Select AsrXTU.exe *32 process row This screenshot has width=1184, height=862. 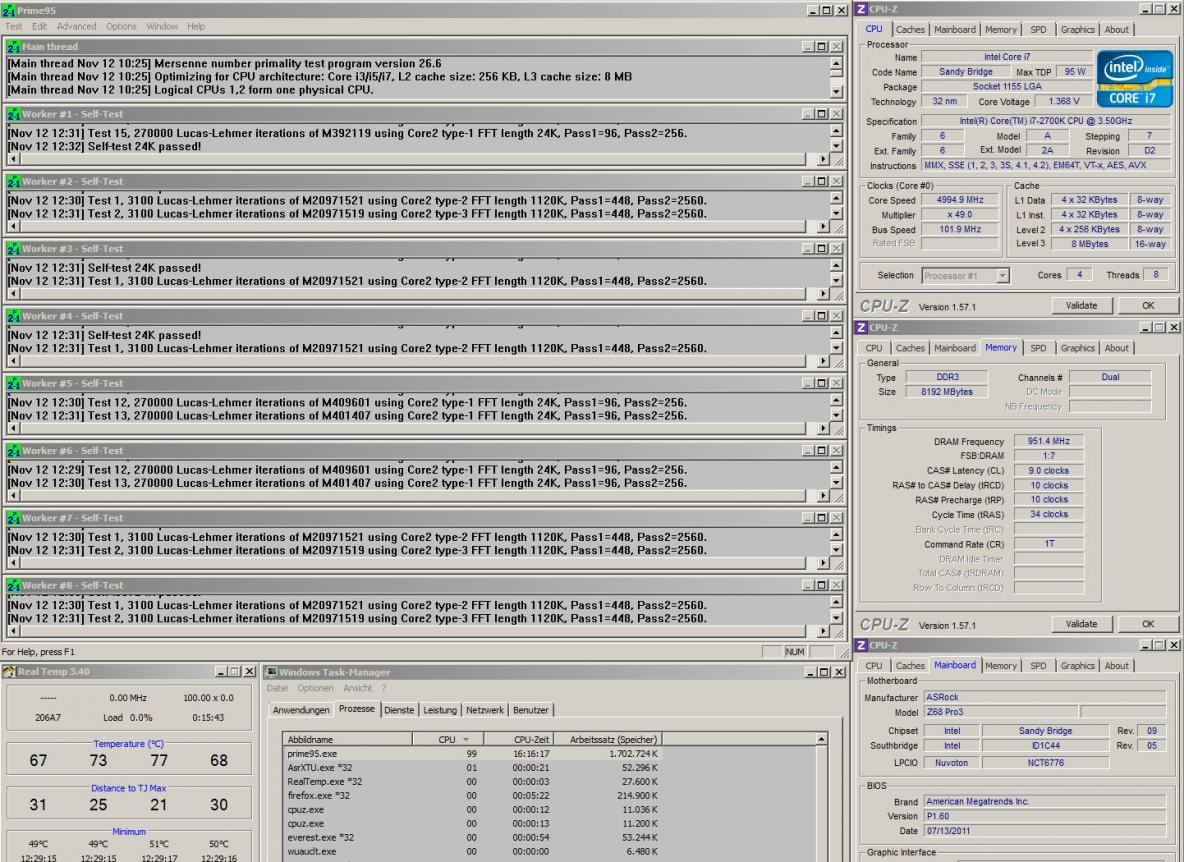point(473,768)
